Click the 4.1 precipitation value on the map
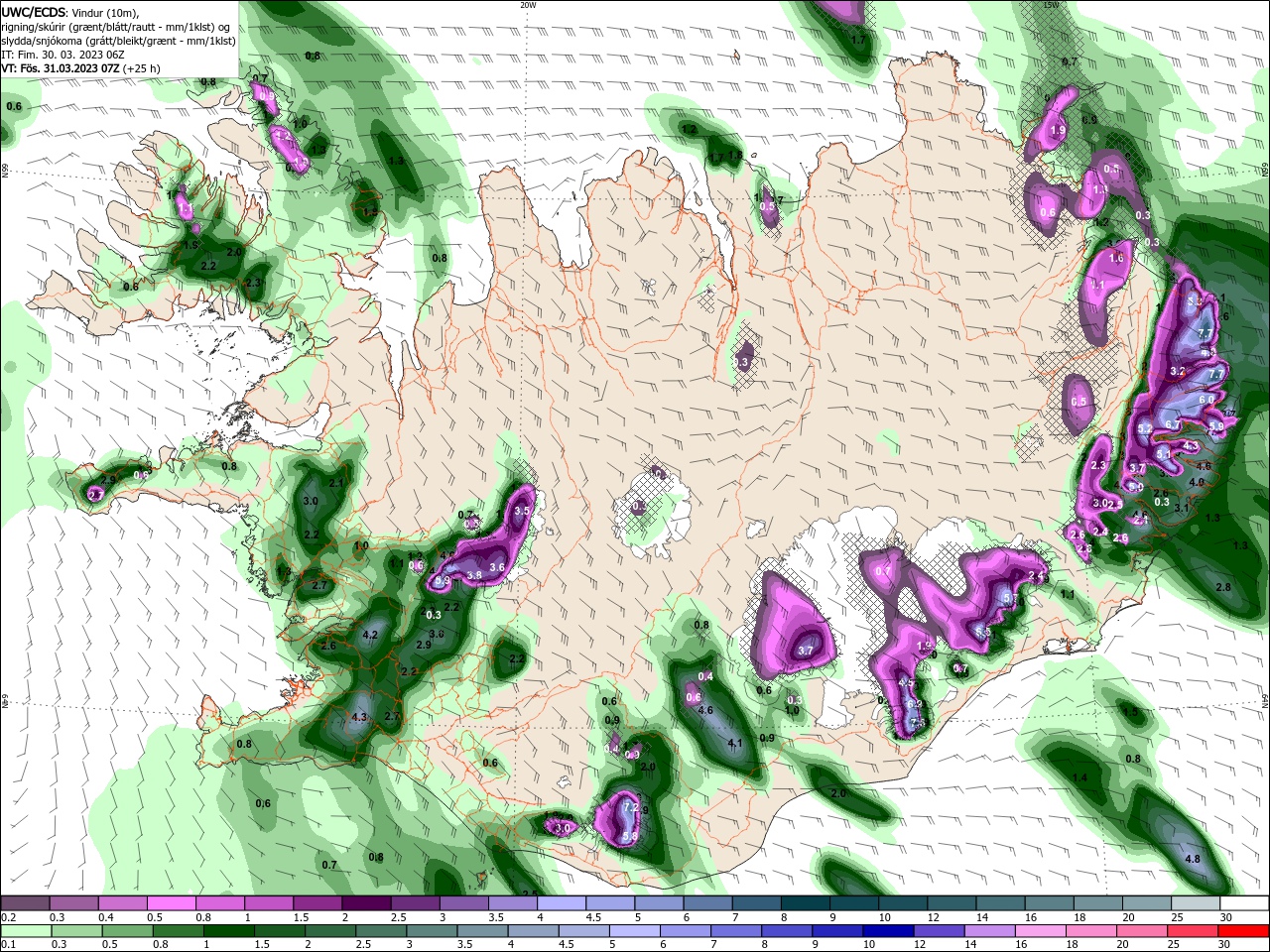 (x=735, y=743)
